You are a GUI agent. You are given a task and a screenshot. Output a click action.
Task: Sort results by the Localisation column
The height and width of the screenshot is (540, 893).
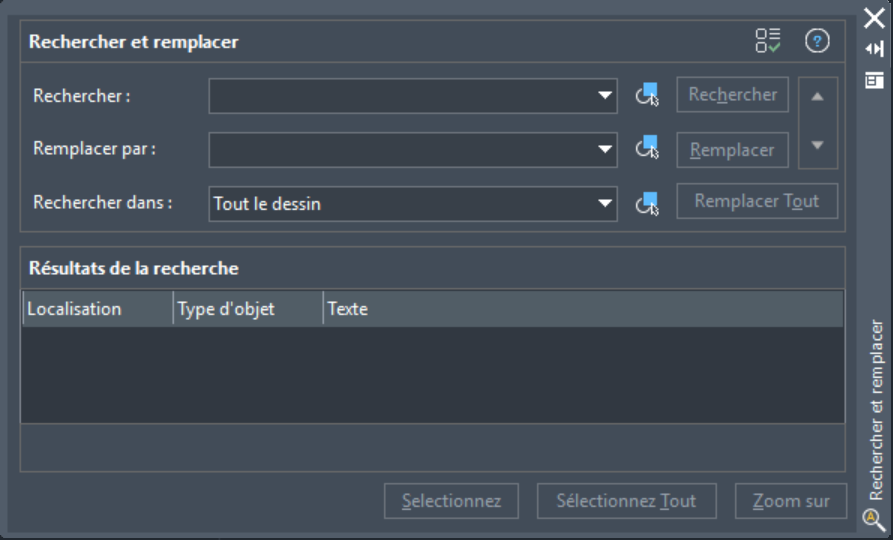point(96,309)
